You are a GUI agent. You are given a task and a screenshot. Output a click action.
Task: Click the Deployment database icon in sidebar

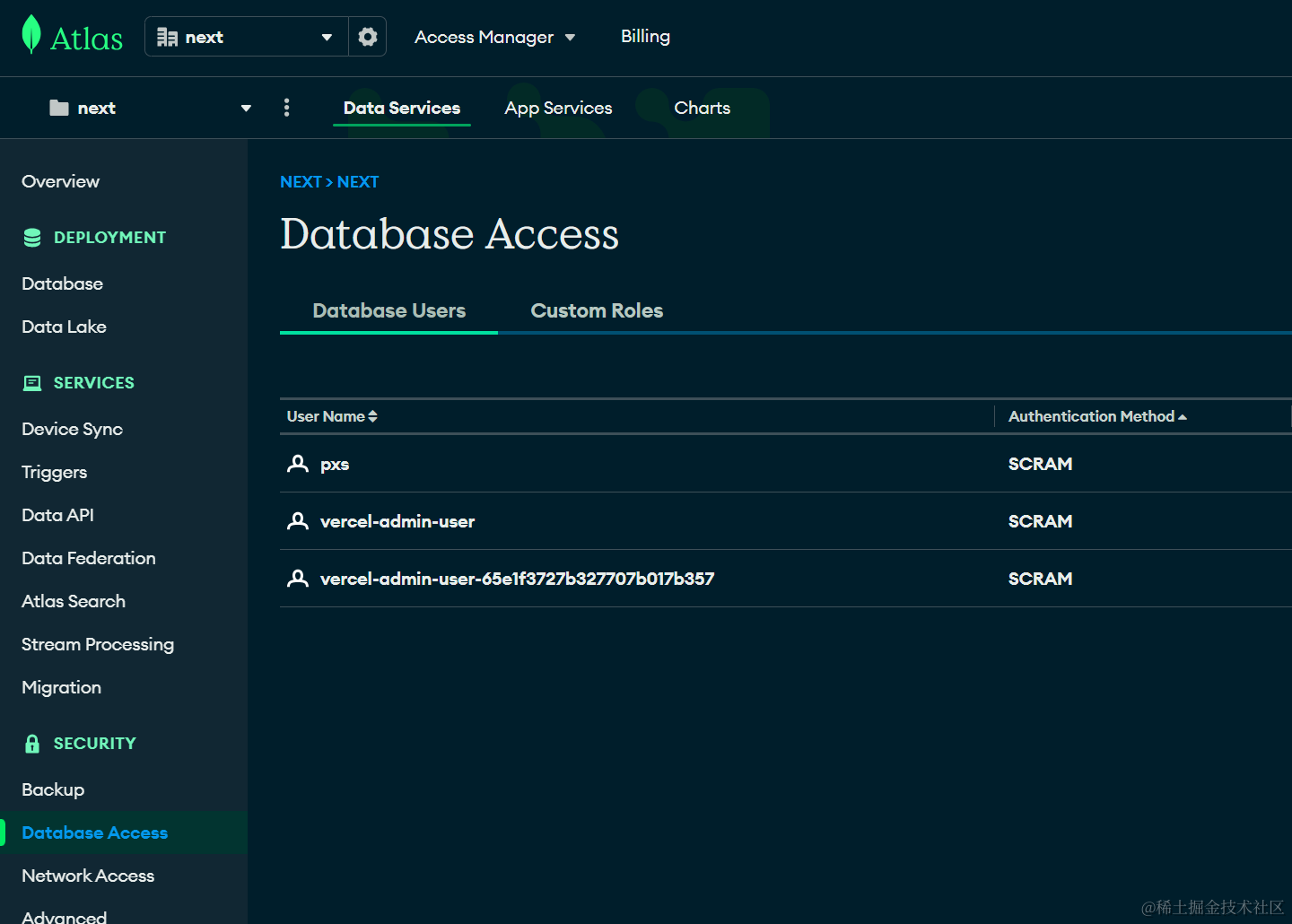tap(32, 237)
